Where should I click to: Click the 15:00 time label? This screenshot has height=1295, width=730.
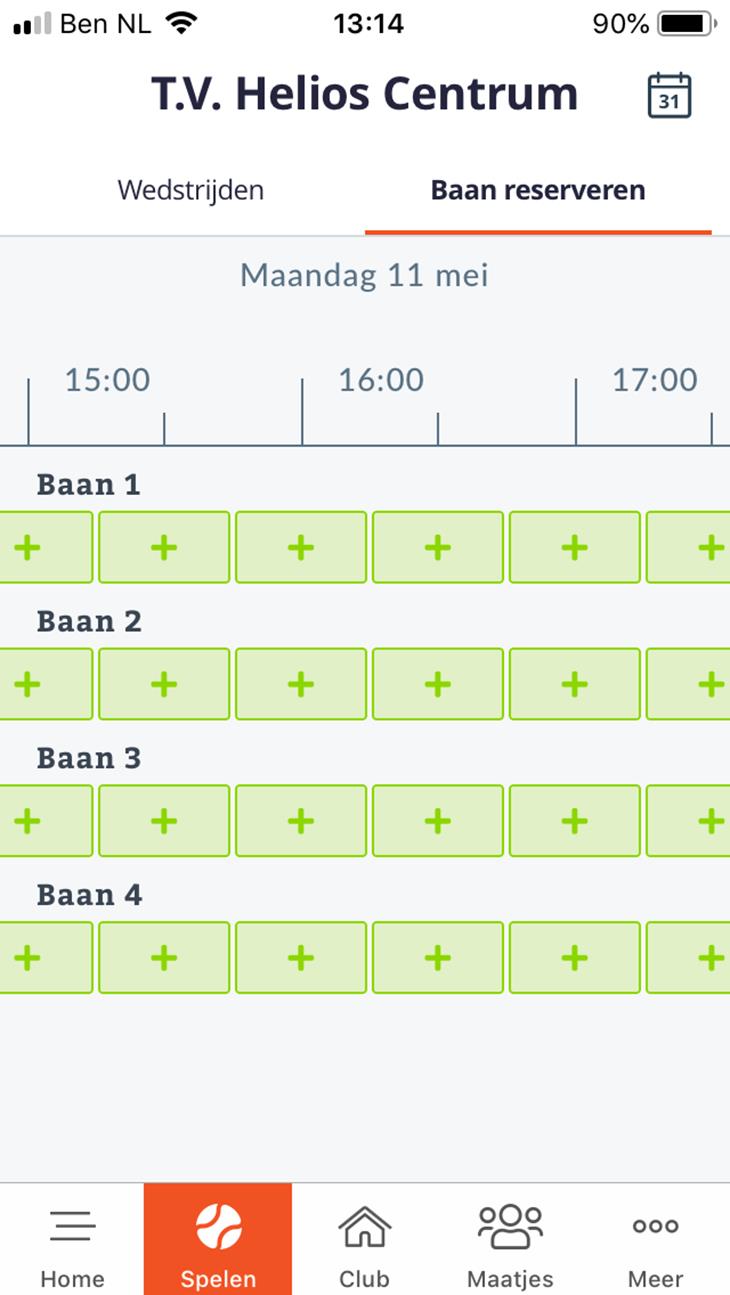[x=108, y=380]
